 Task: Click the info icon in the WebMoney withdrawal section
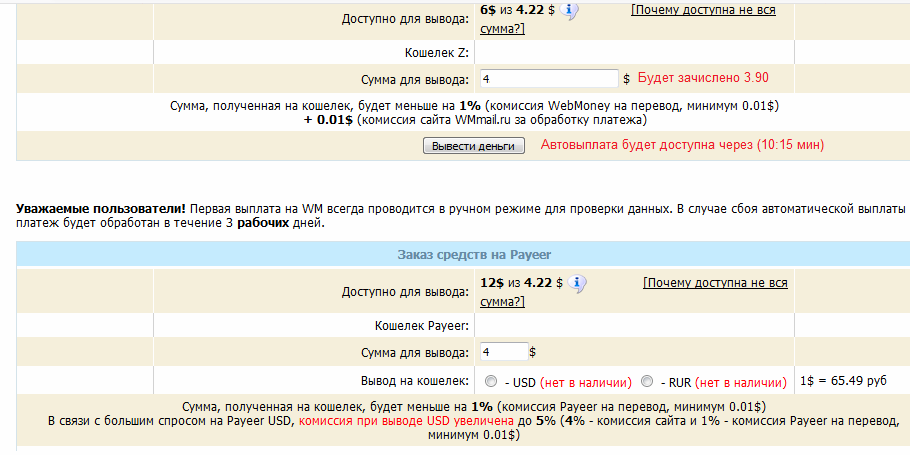[570, 12]
